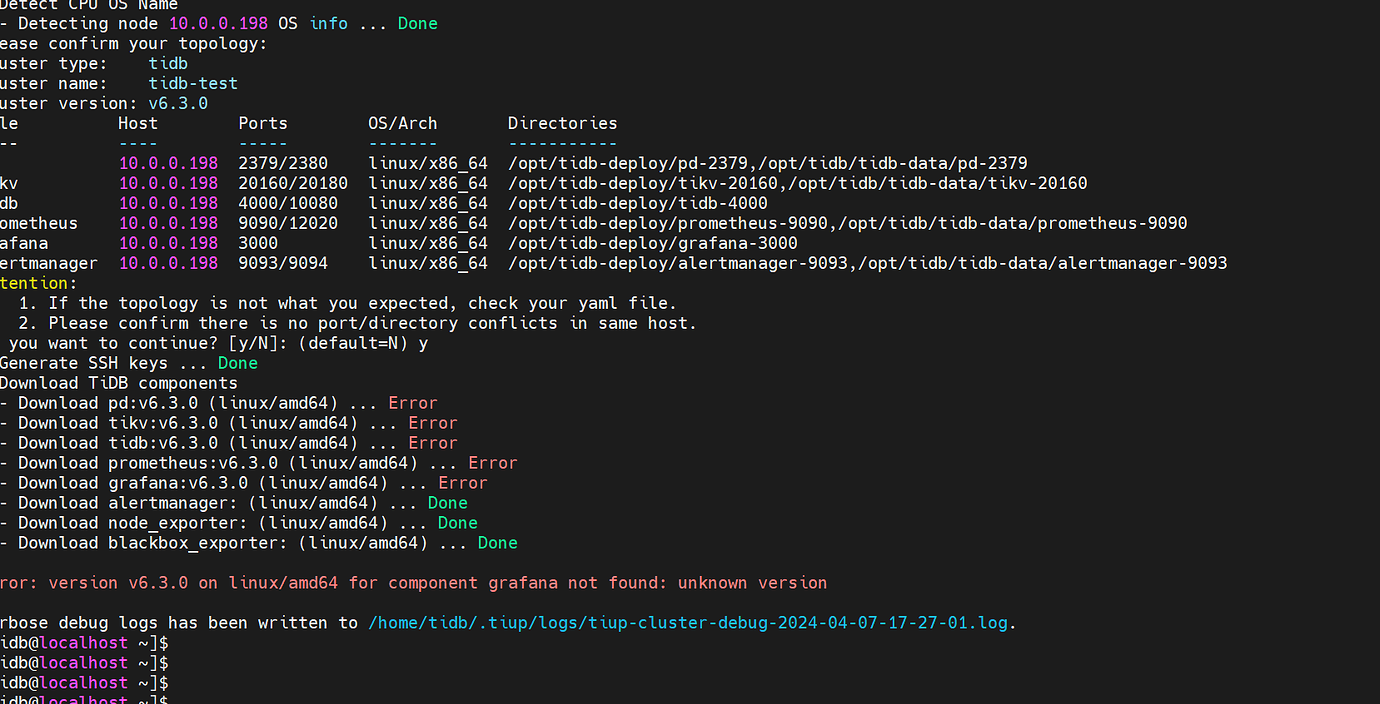Click the 'Download TiDB components' line
Image resolution: width=1380 pixels, height=704 pixels.
pyautogui.click(x=119, y=384)
